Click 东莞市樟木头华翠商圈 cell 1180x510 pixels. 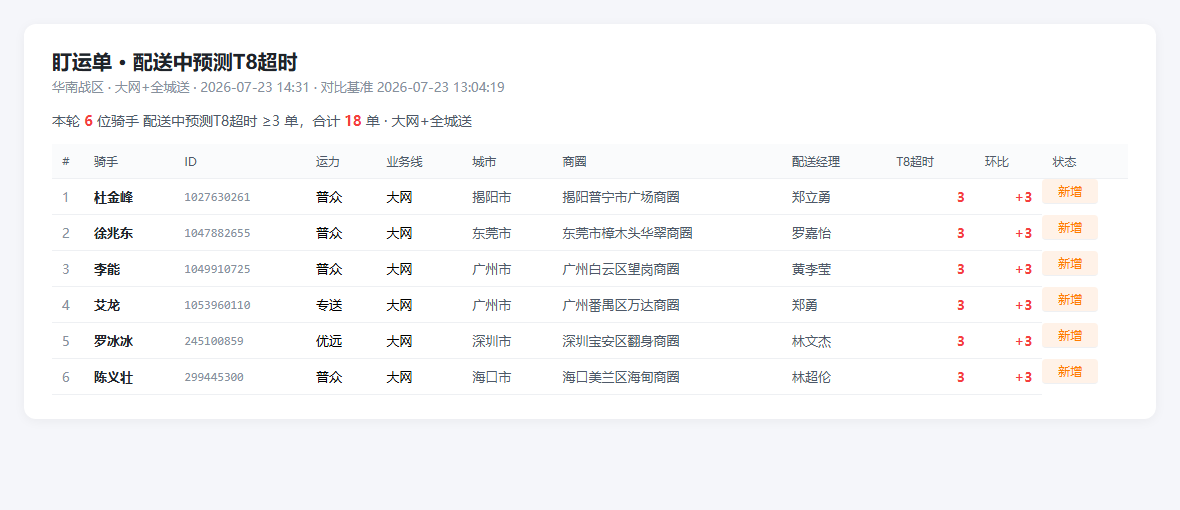(x=628, y=234)
